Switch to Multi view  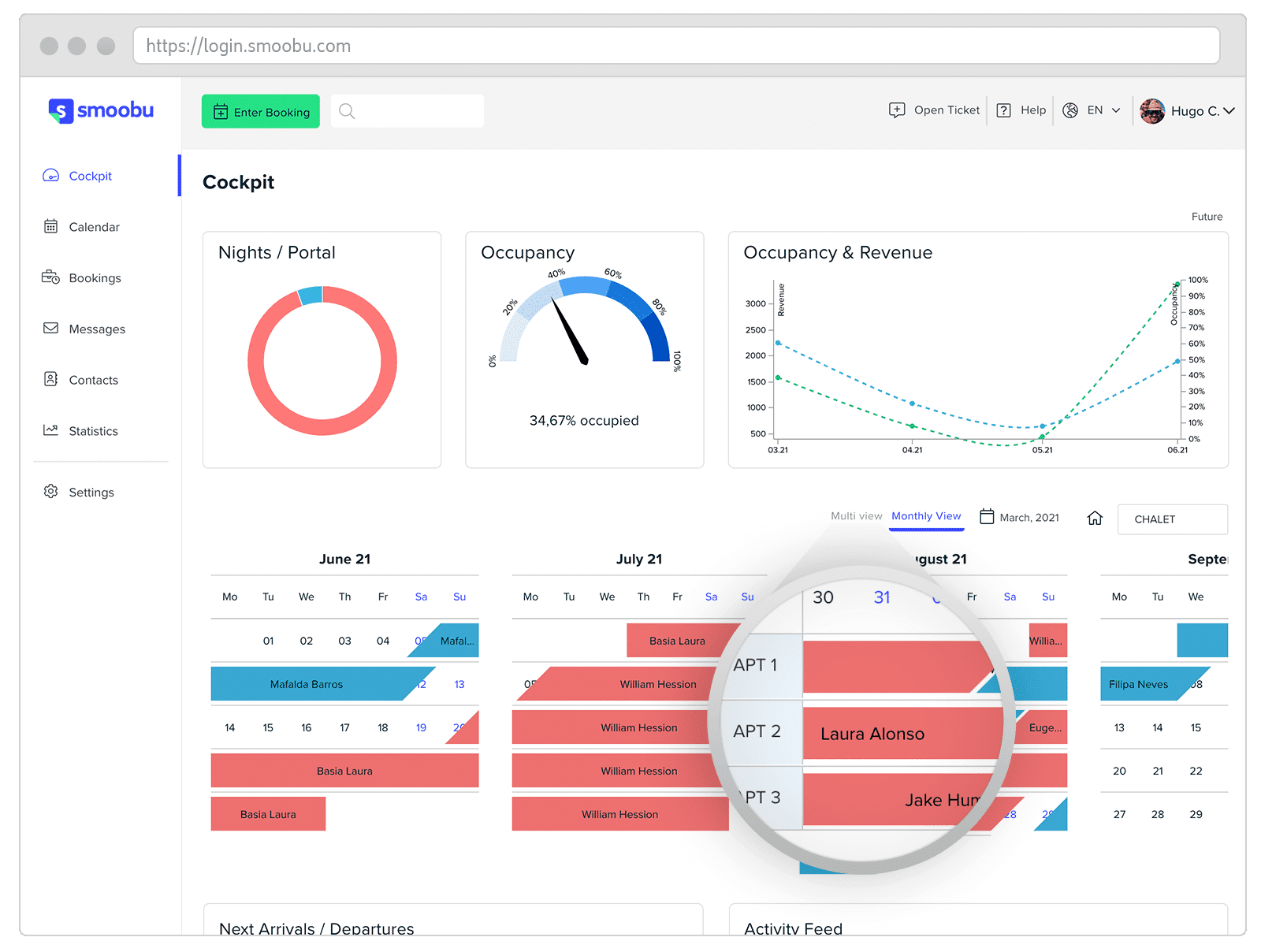856,516
